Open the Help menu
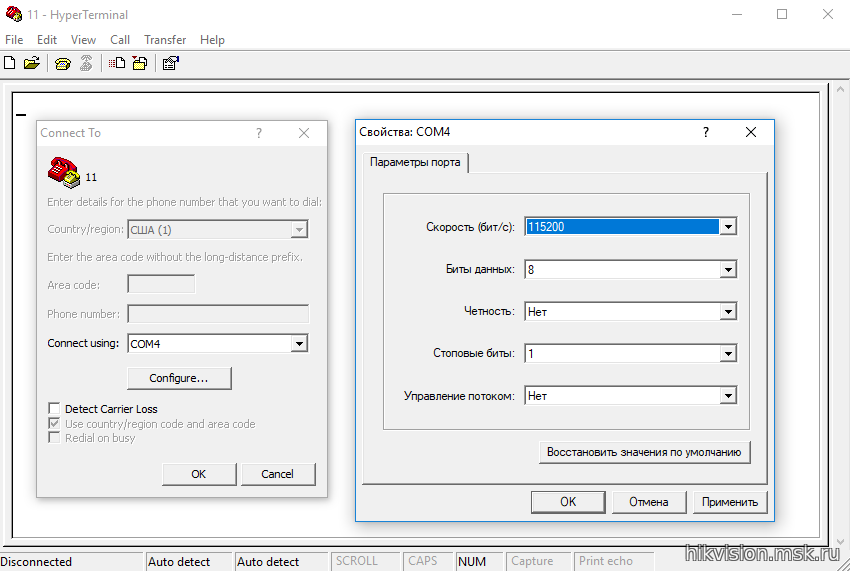Image resolution: width=850 pixels, height=571 pixels. [212, 40]
